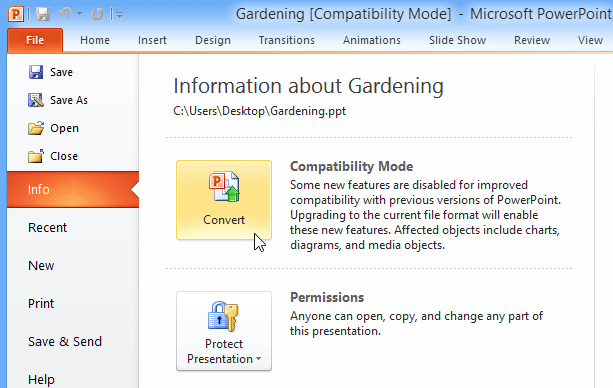Screen dimensions: 613x388
Task: Click the Information about Gardening title
Action: coord(308,86)
